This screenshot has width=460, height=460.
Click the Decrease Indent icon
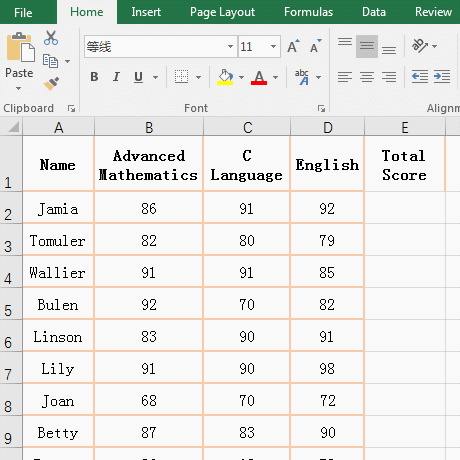click(420, 77)
